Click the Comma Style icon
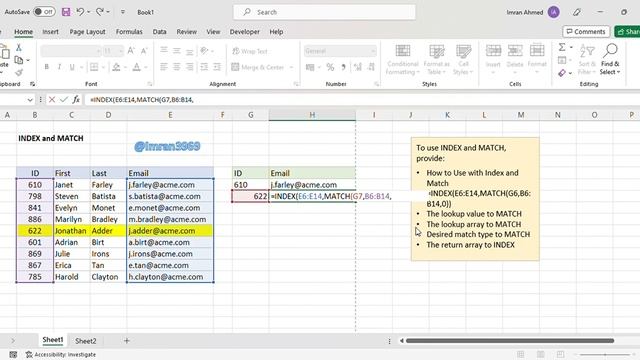This screenshot has height=360, width=640. [x=343, y=67]
